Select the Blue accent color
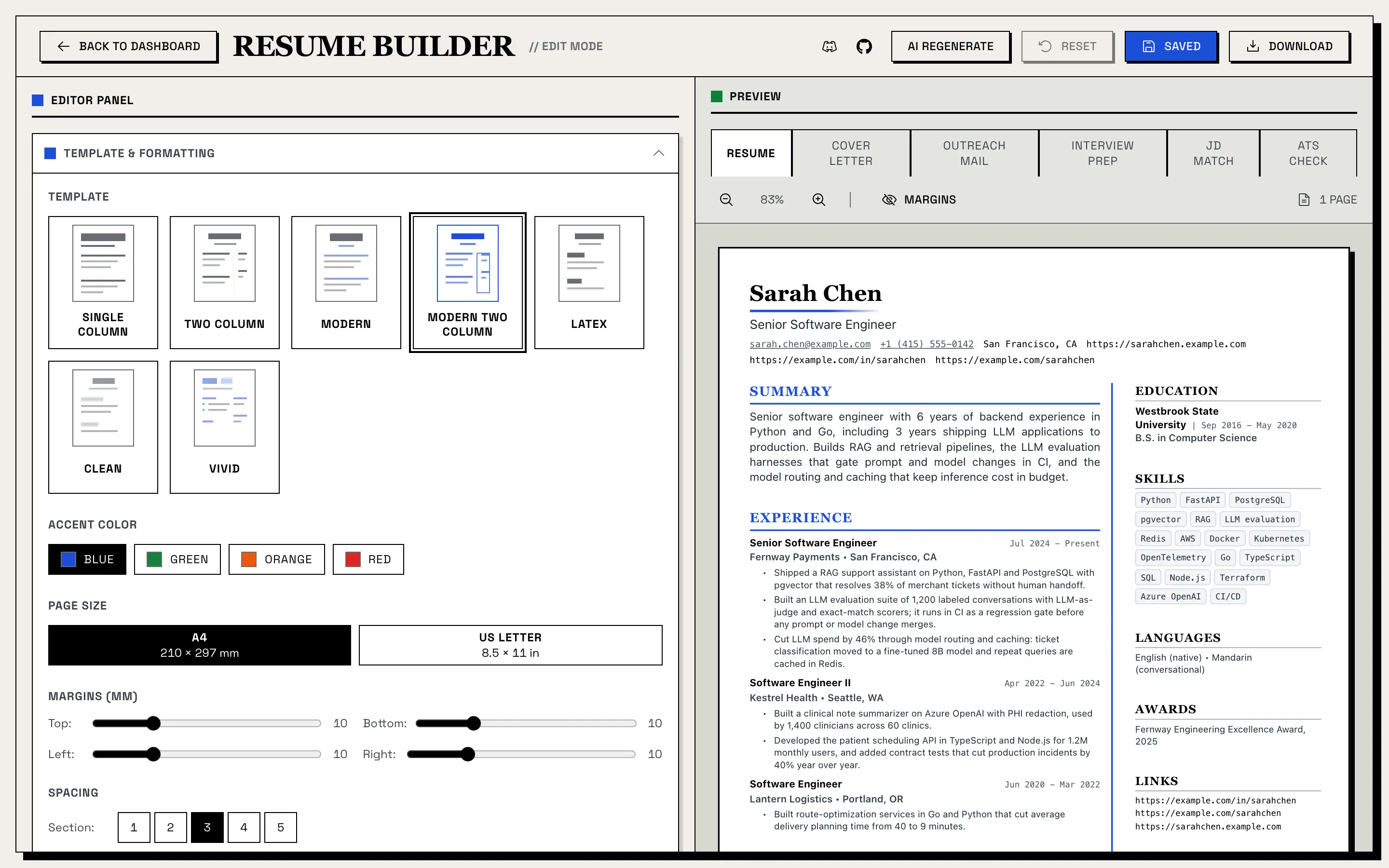Image resolution: width=1389 pixels, height=868 pixels. [x=87, y=559]
